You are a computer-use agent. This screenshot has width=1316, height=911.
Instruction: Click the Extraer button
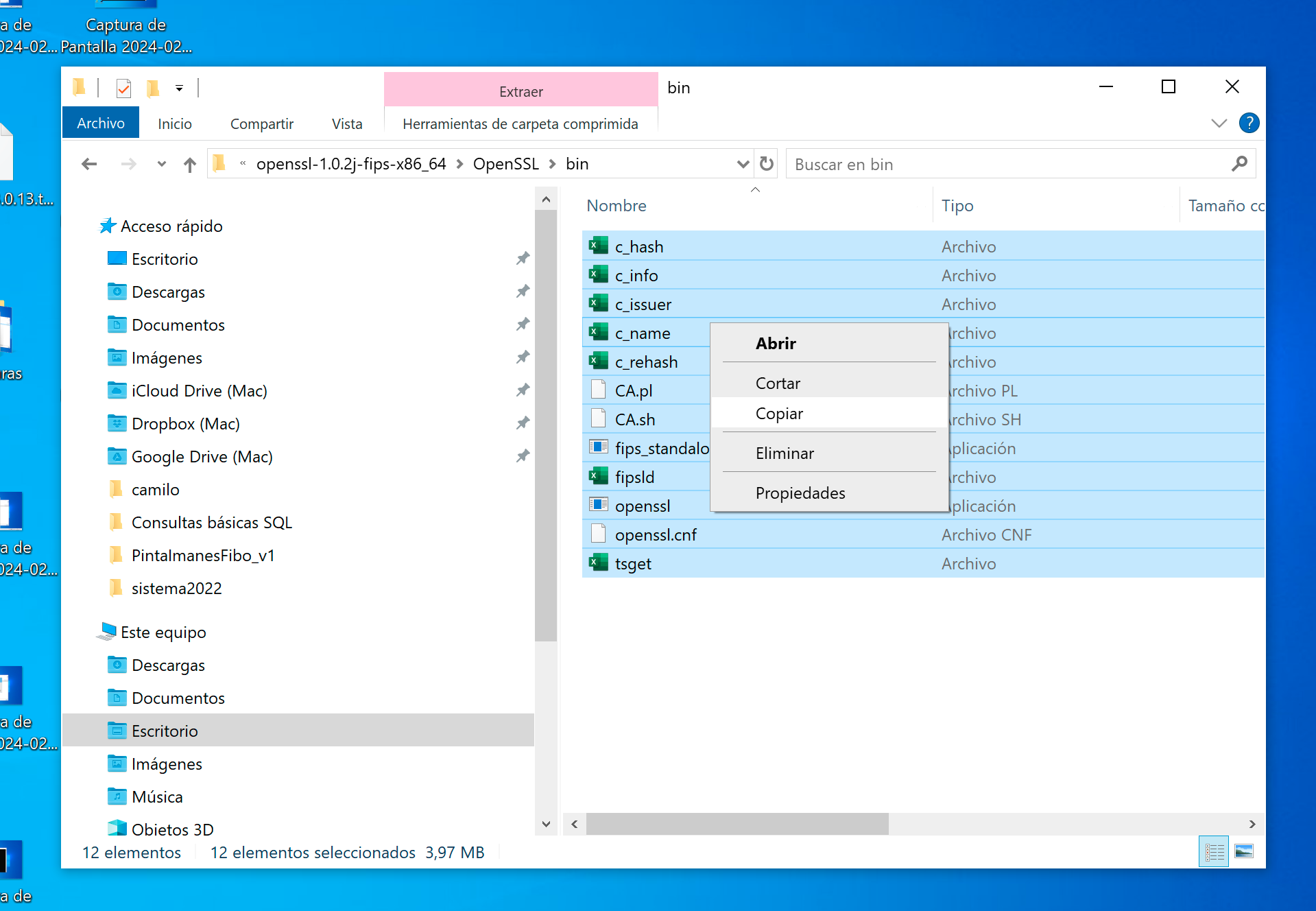[x=520, y=90]
